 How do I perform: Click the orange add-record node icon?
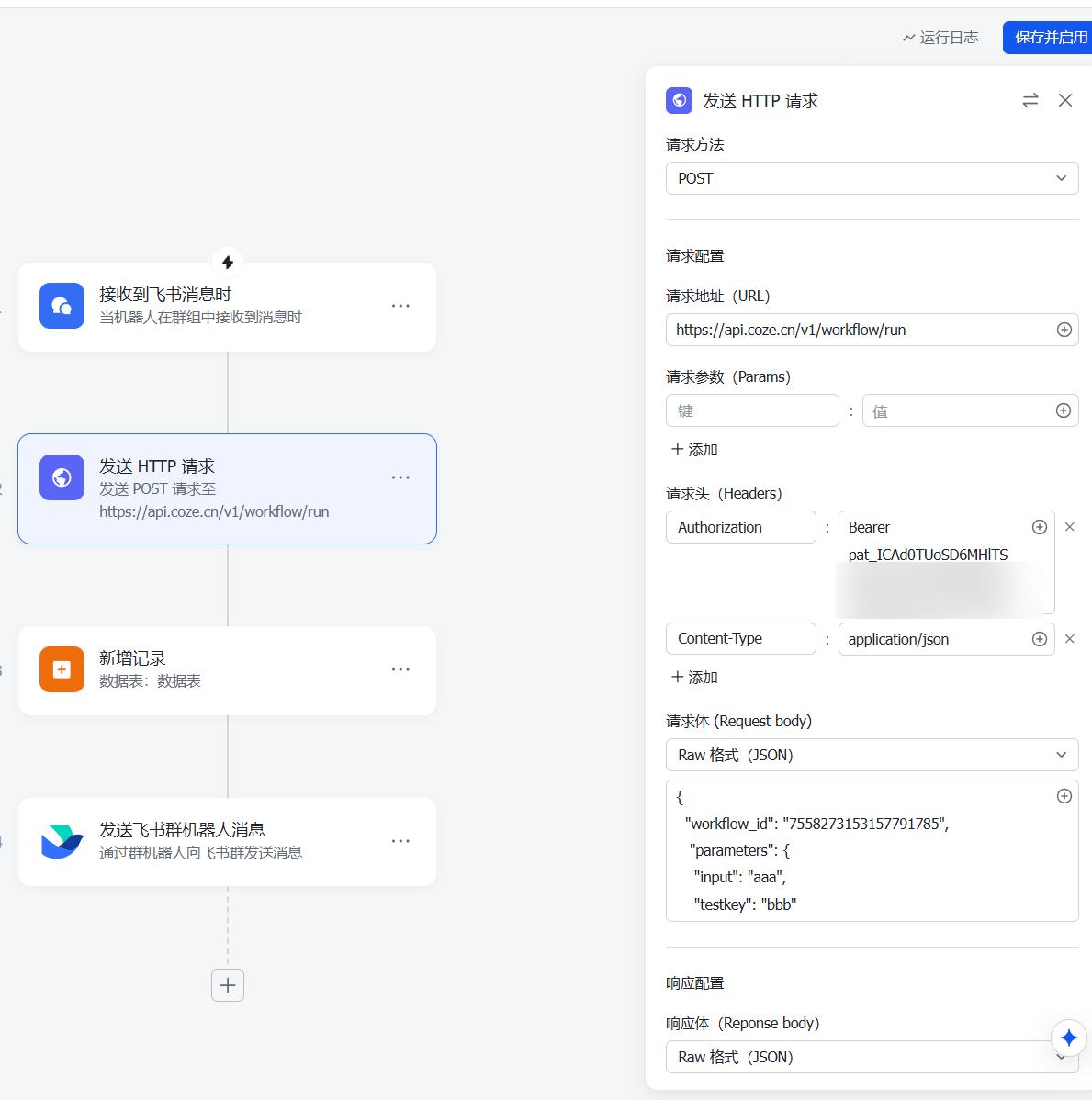point(62,669)
